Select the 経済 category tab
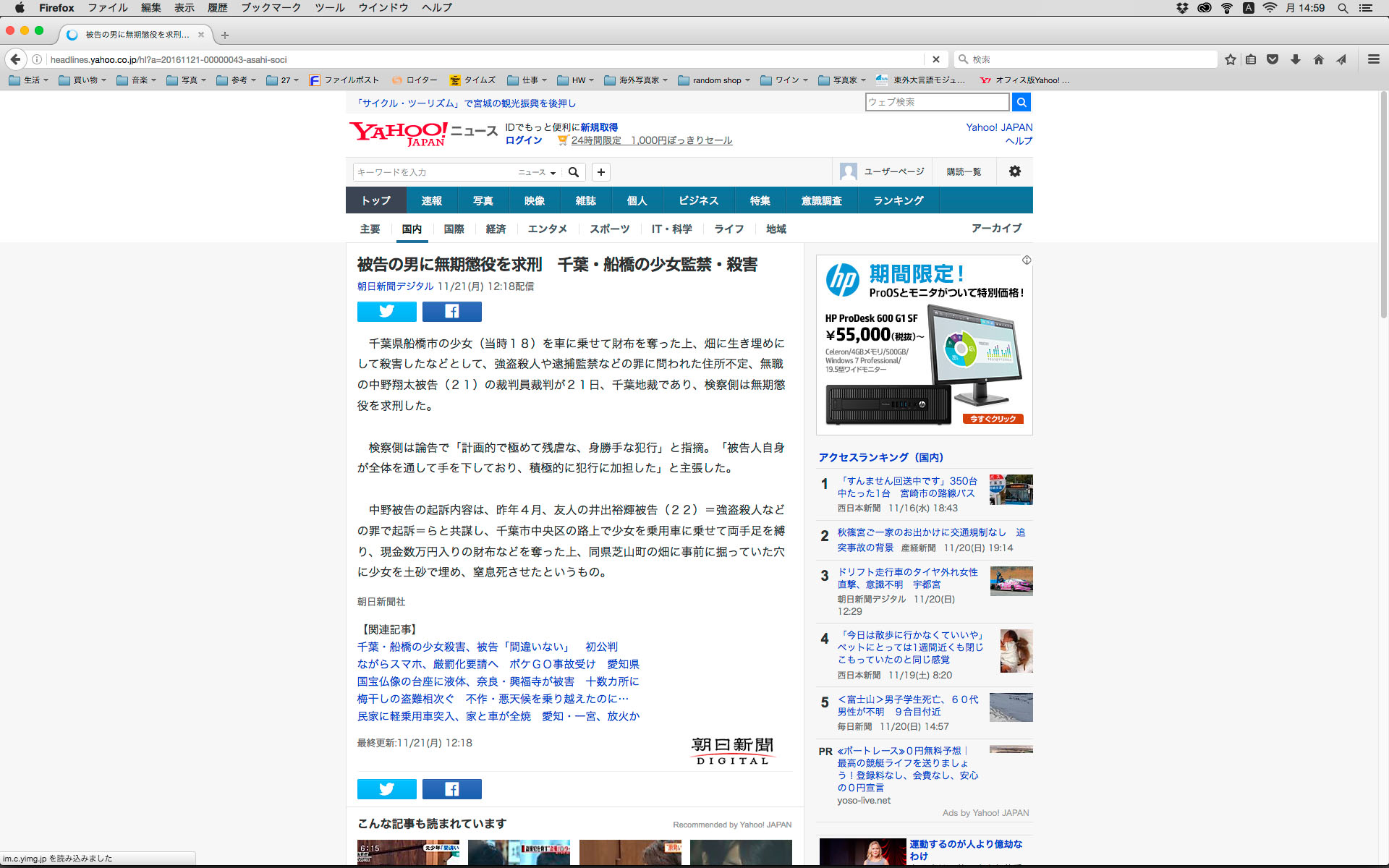 (x=496, y=229)
